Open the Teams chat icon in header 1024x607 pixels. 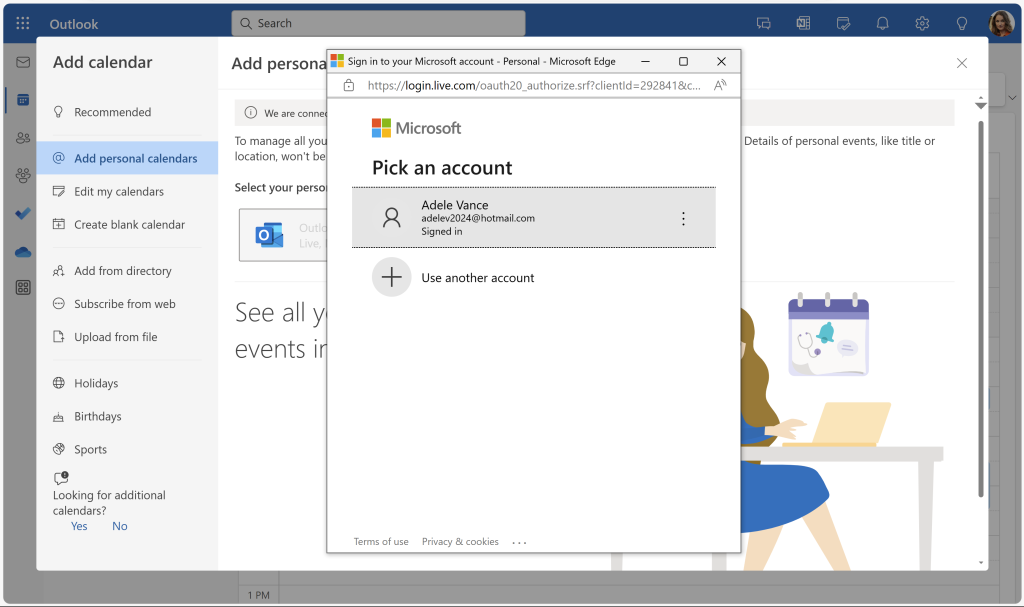pyautogui.click(x=763, y=24)
